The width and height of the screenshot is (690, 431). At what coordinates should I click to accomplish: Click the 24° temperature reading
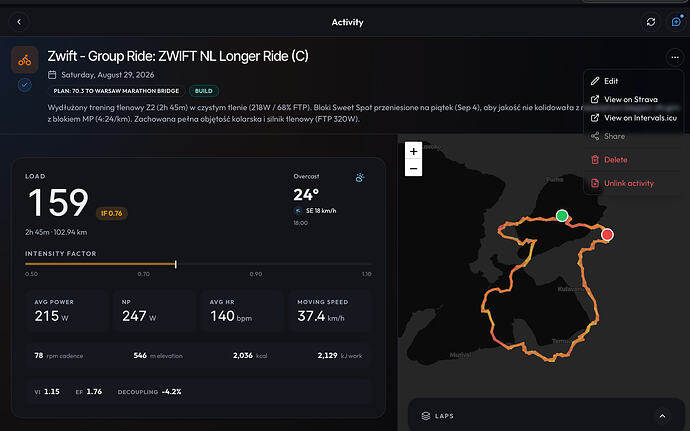306,195
